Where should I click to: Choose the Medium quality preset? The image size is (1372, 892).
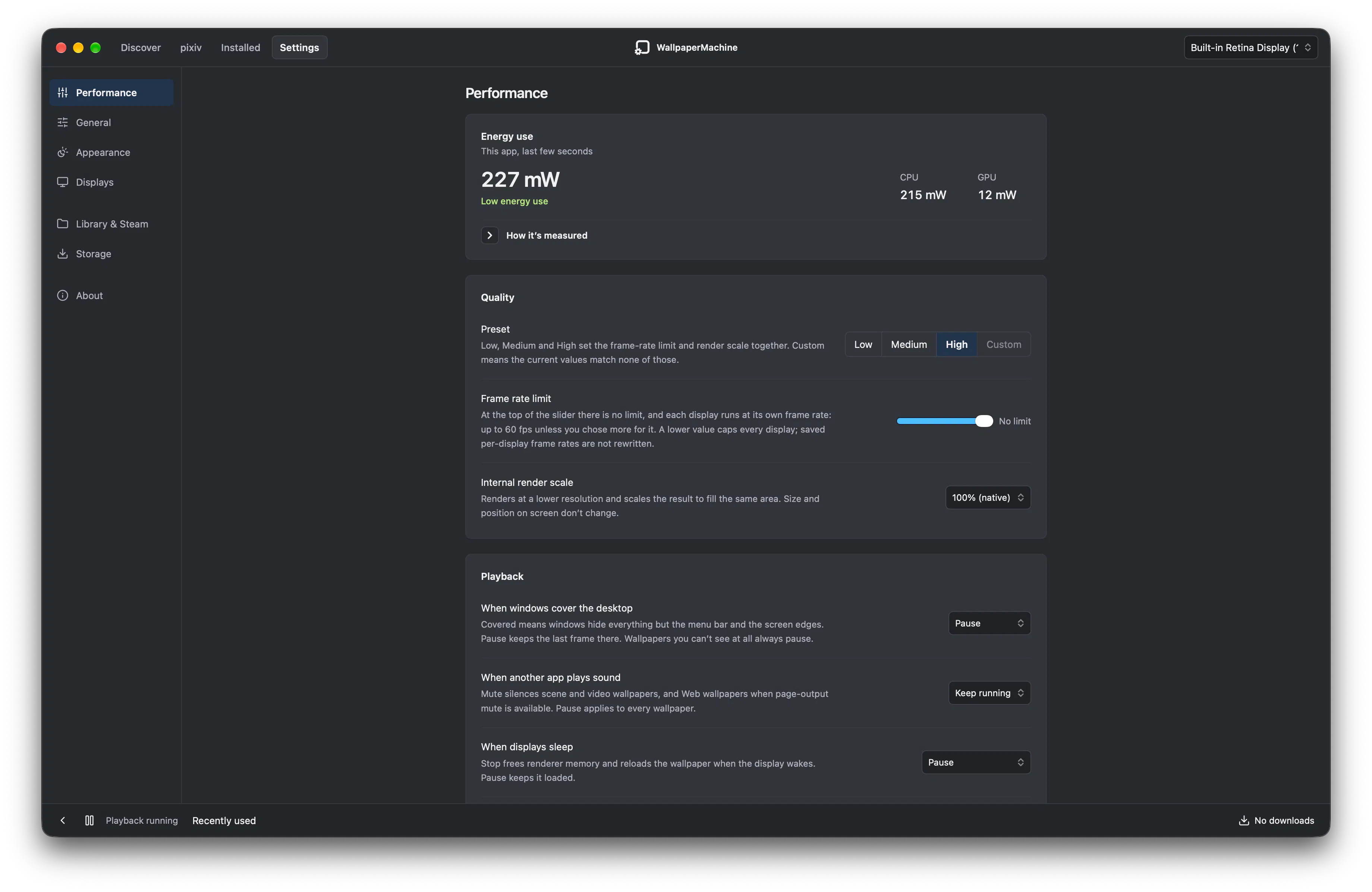909,344
